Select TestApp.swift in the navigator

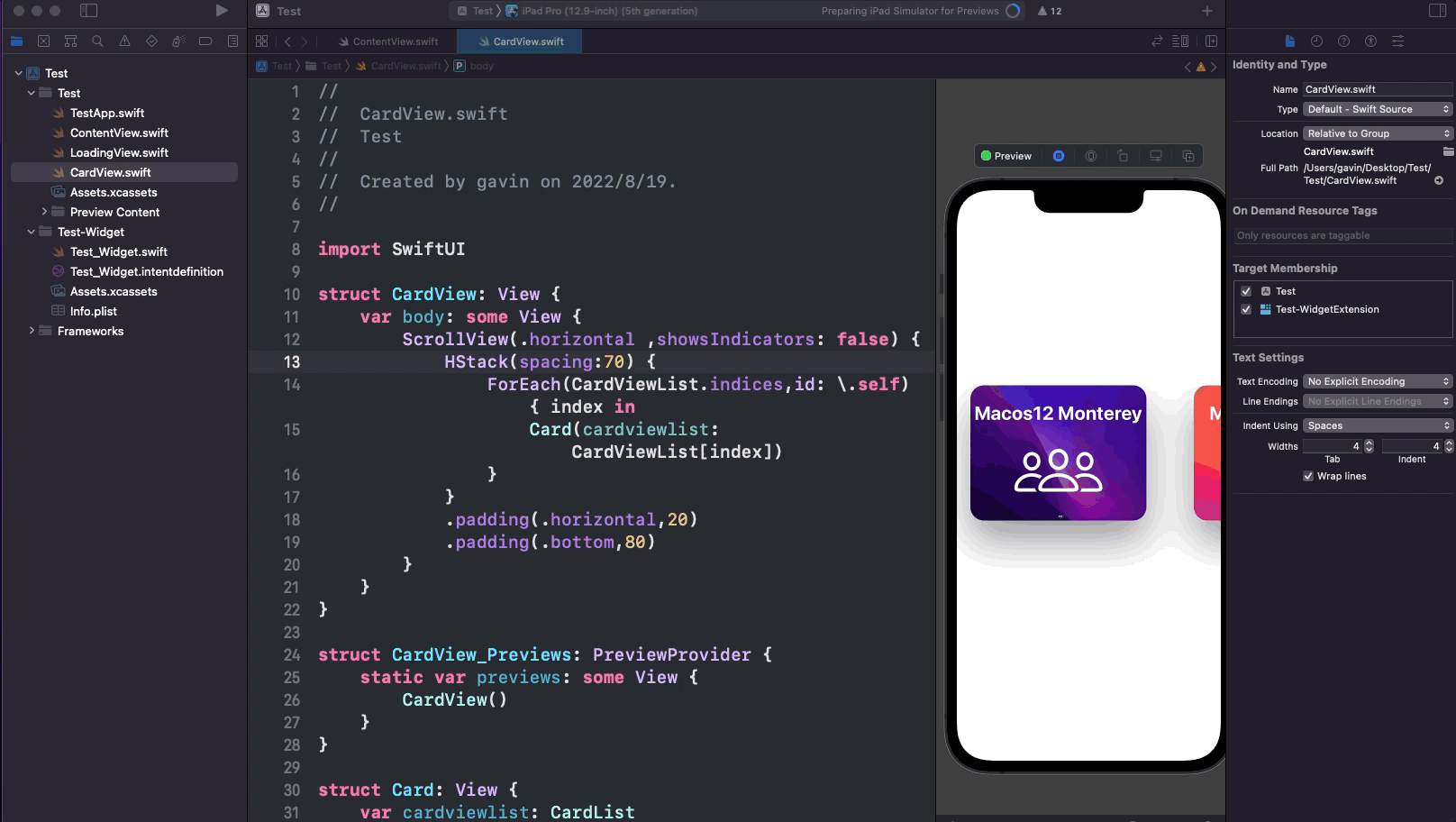[107, 113]
